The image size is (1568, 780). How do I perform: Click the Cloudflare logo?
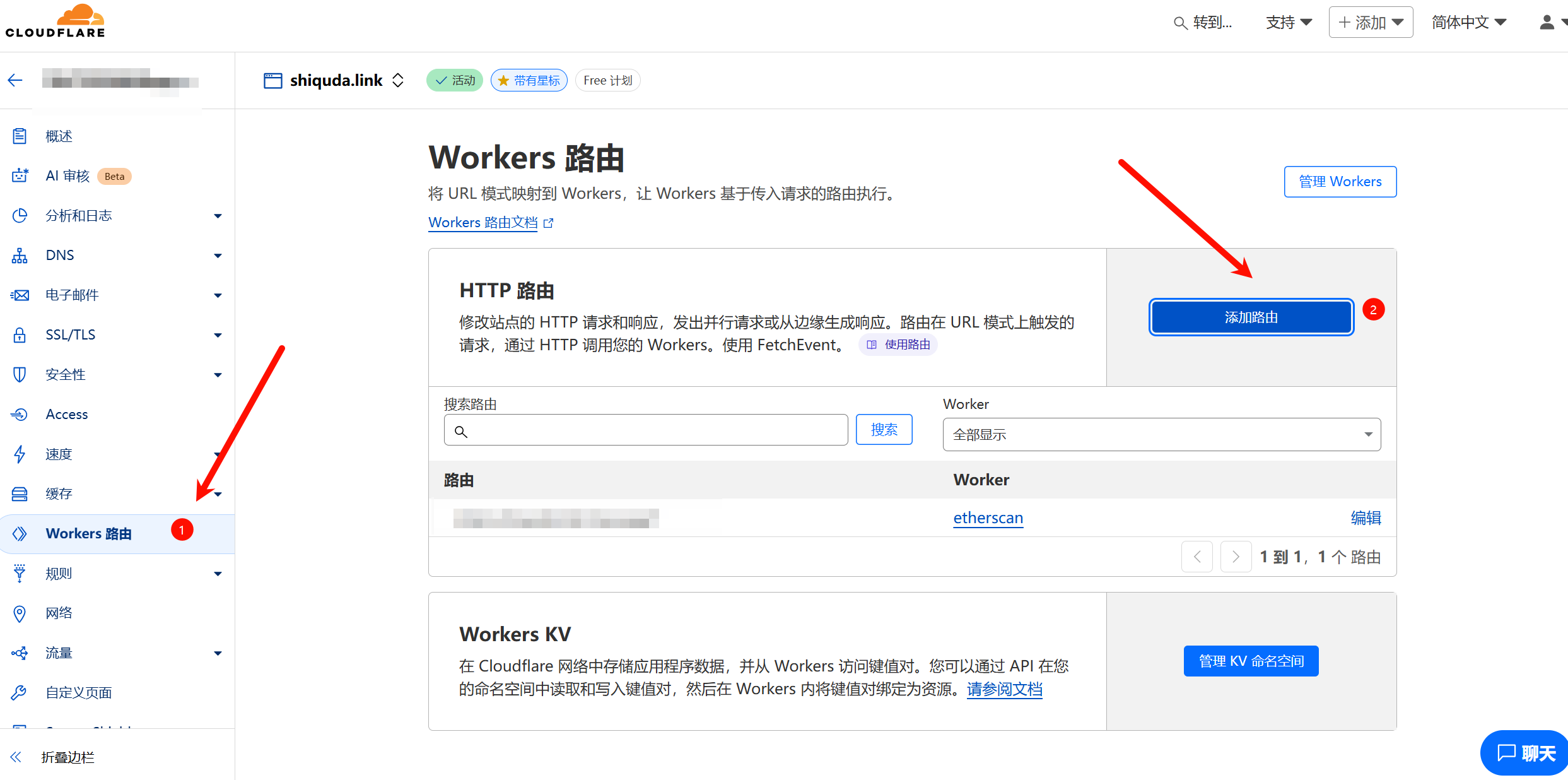tap(56, 22)
